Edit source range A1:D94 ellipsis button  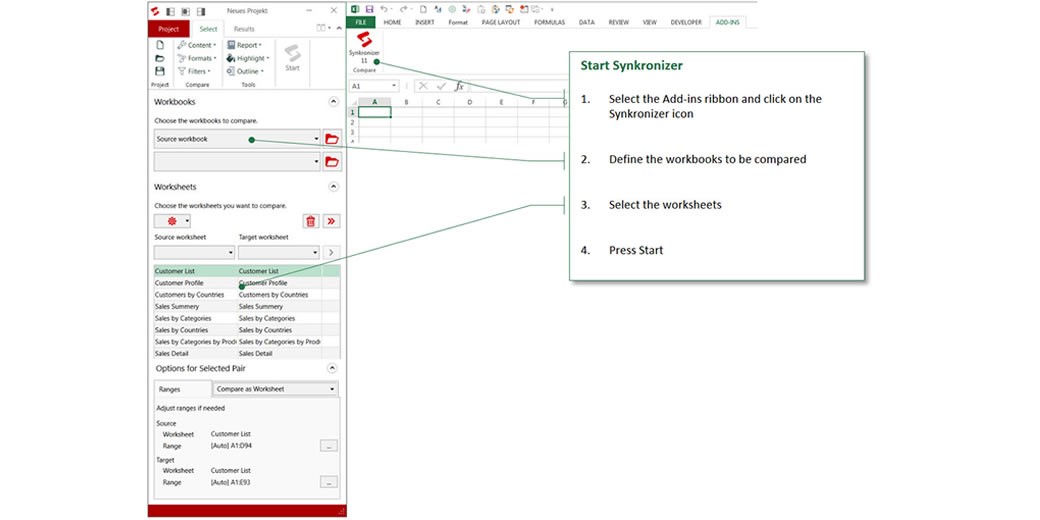coord(328,446)
